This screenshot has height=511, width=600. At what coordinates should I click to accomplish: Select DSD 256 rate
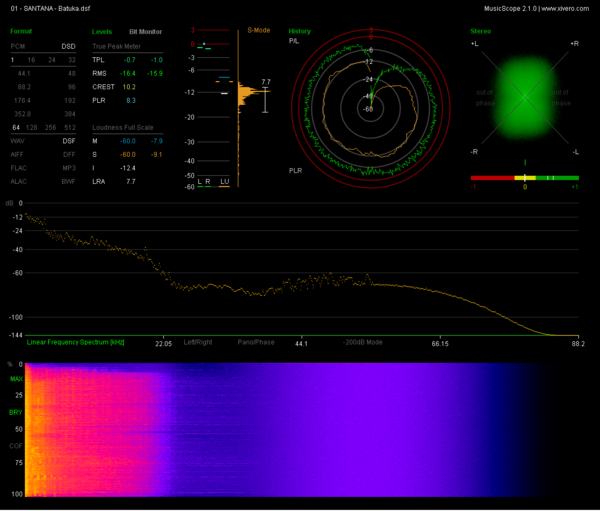pos(51,127)
